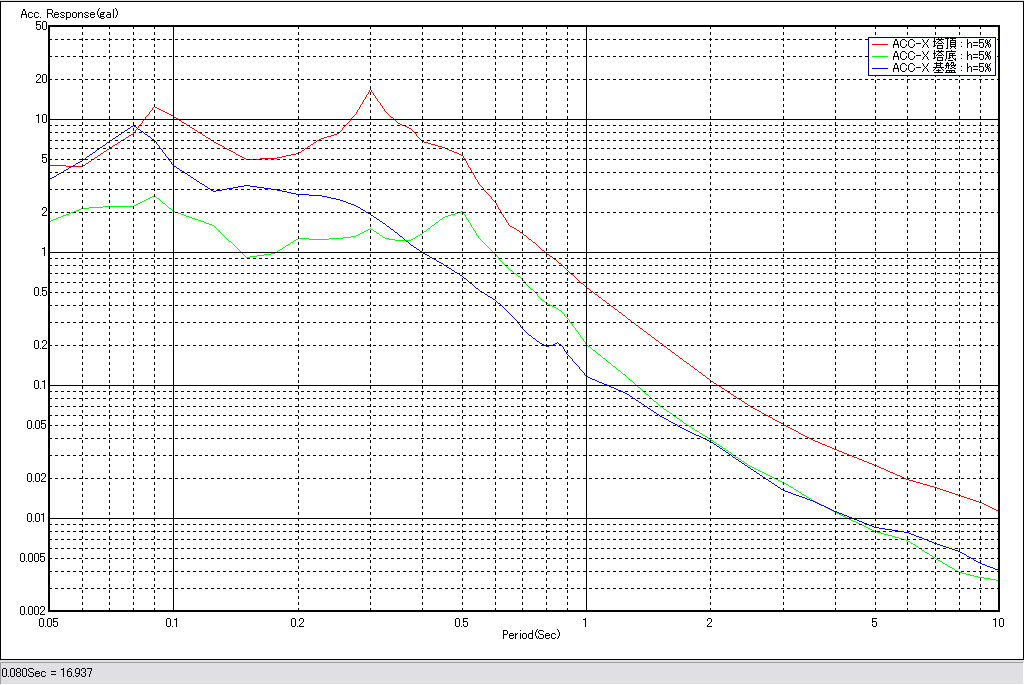Screen dimensions: 1024x685
Task: Click the blue line sample in legend
Action: point(879,68)
